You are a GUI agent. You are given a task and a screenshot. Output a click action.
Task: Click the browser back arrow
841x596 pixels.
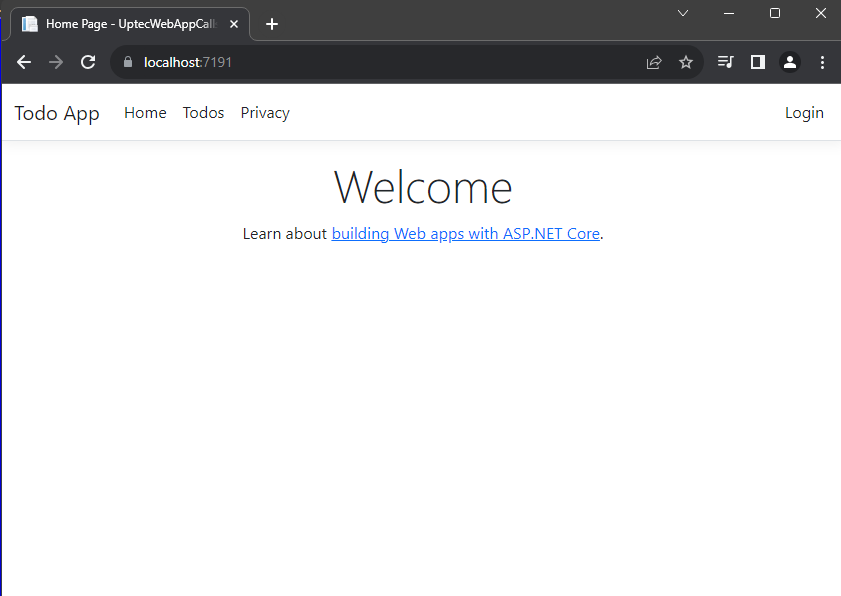pyautogui.click(x=24, y=62)
